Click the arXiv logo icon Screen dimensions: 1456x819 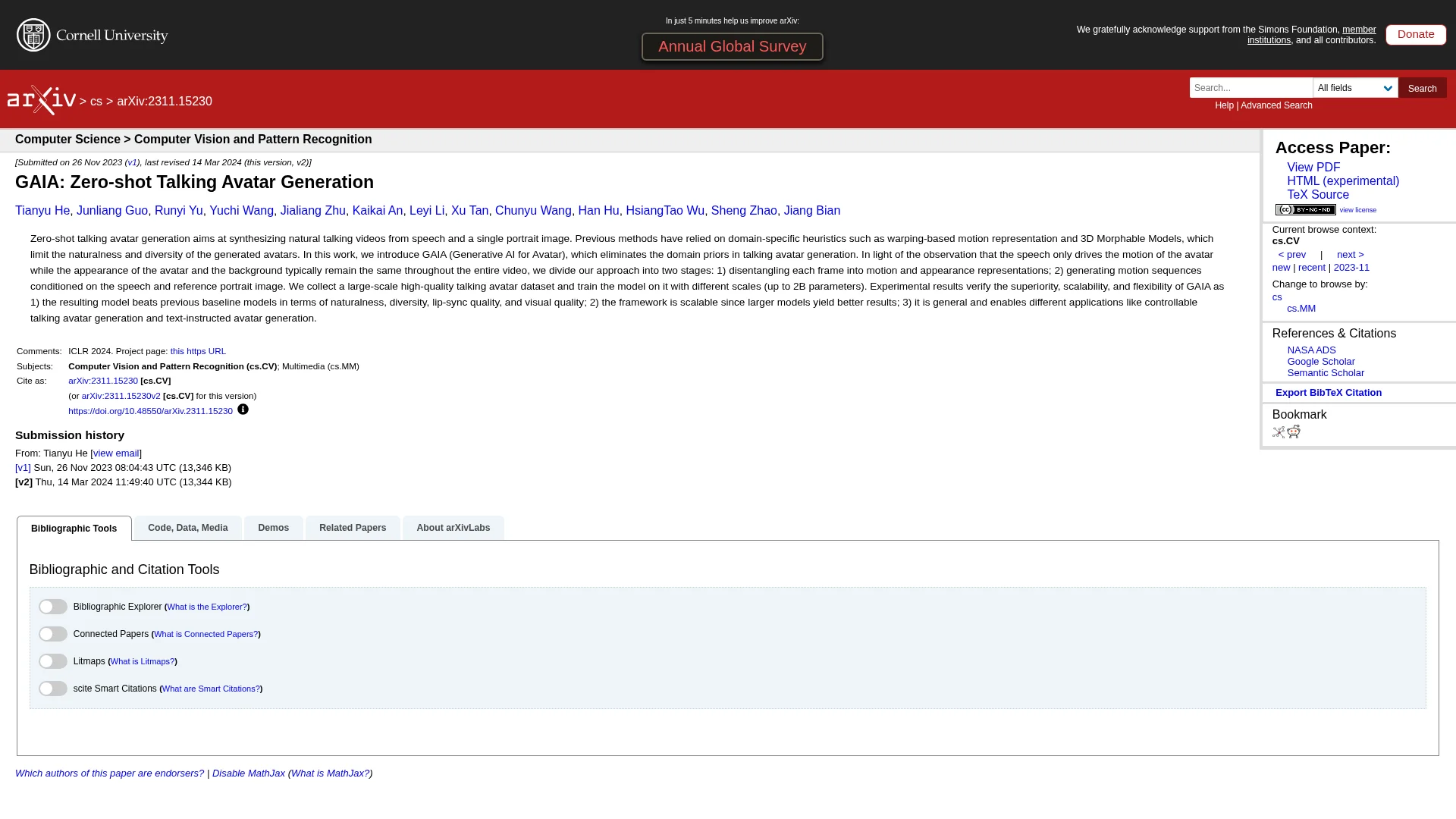point(42,100)
